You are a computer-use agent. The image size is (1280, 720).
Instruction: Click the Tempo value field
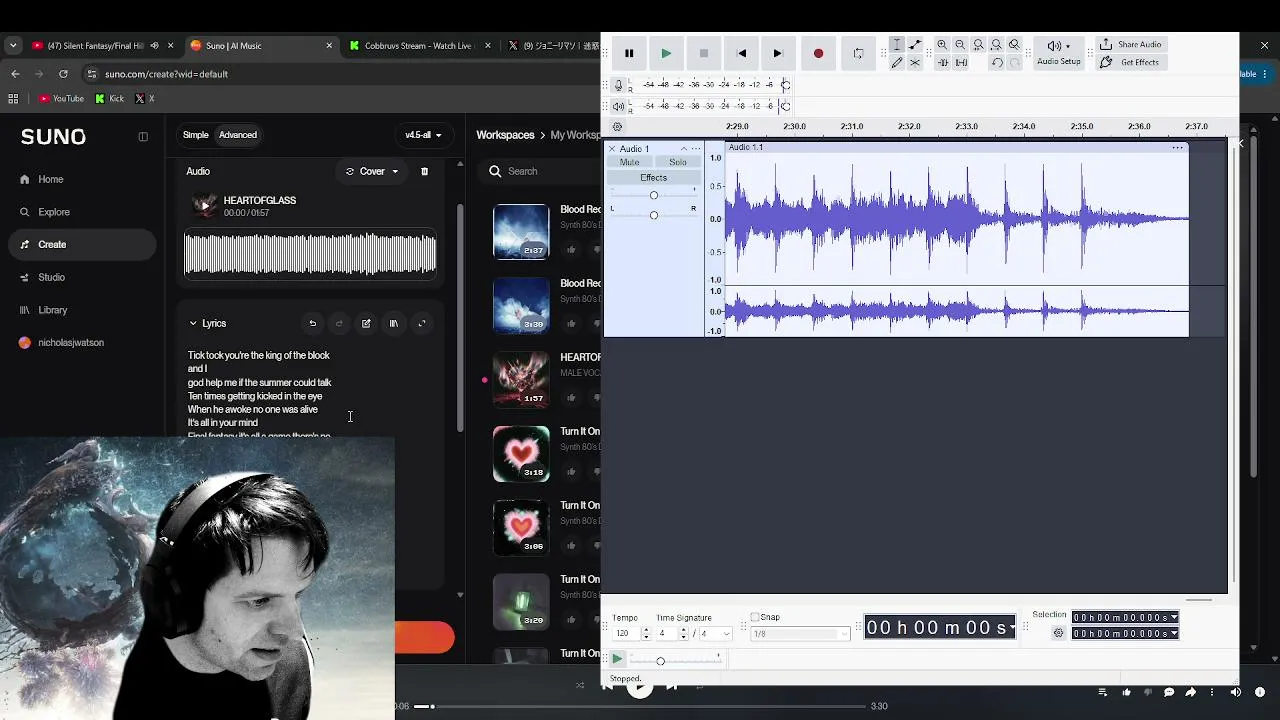pyautogui.click(x=624, y=634)
